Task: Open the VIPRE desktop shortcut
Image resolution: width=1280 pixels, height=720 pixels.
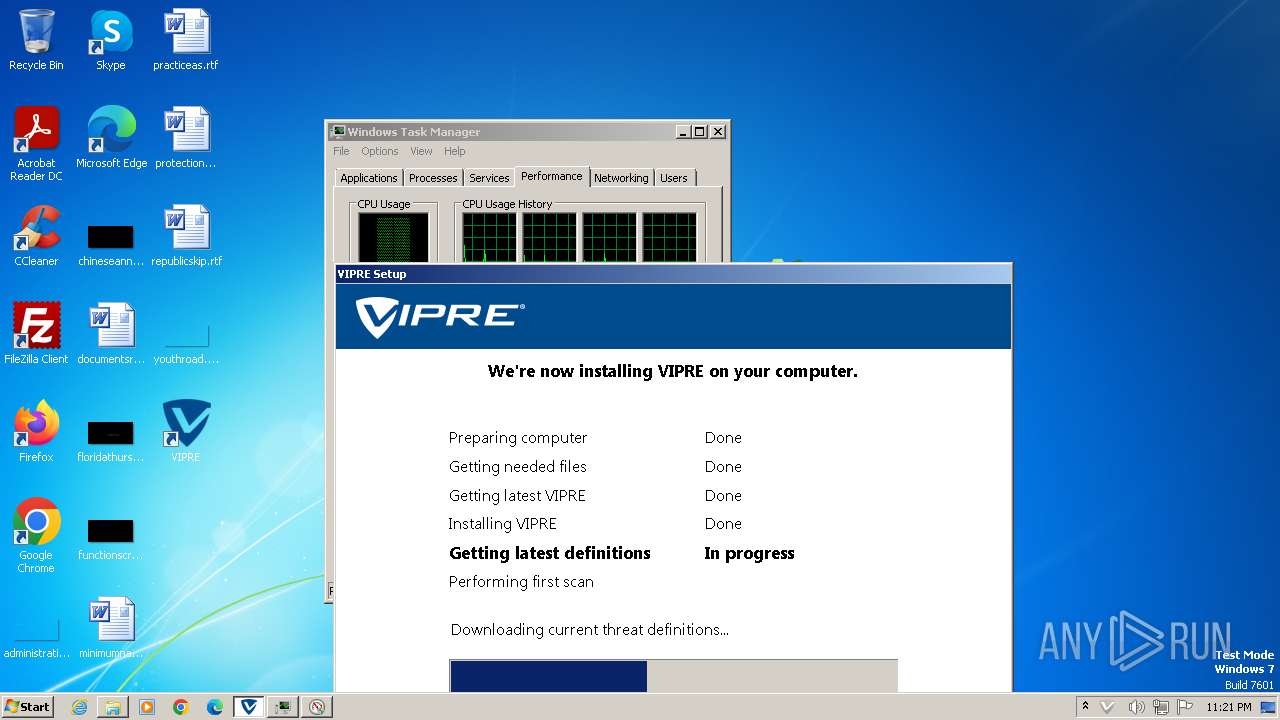Action: [x=186, y=431]
